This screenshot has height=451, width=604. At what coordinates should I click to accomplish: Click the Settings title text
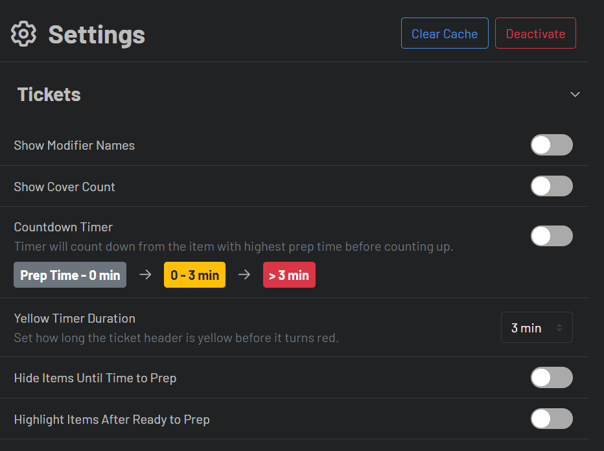[96, 34]
